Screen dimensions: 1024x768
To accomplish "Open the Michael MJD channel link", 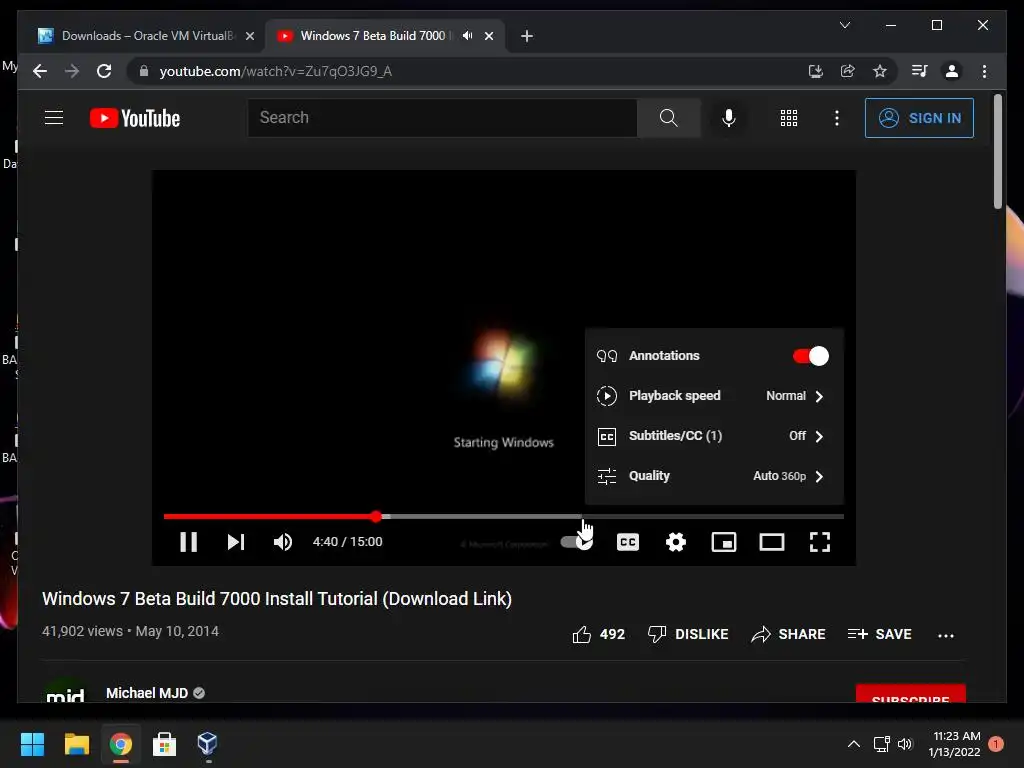I will click(x=147, y=693).
